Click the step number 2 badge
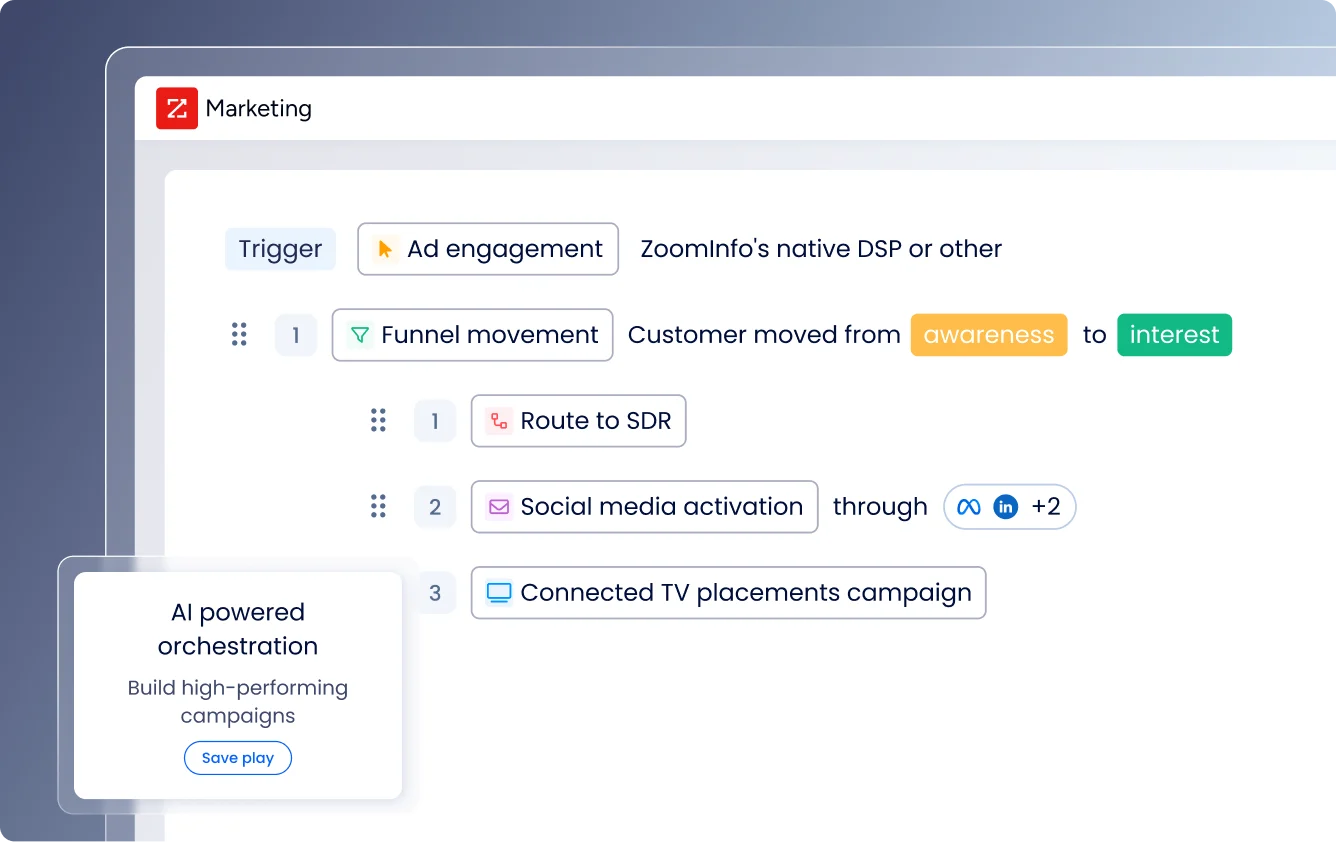Viewport: 1336px width, 842px height. pyautogui.click(x=435, y=507)
